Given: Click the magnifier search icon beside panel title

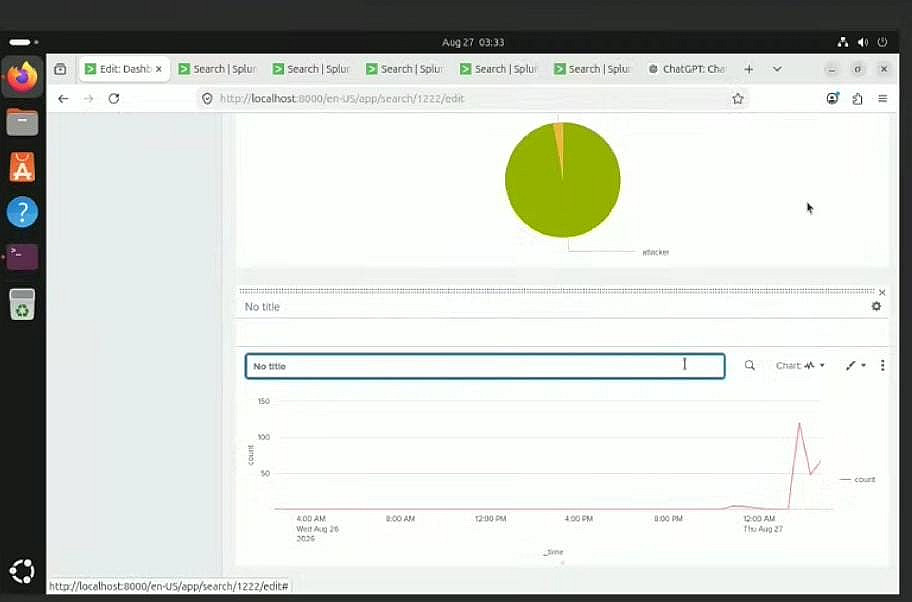Looking at the screenshot, I should [x=750, y=365].
